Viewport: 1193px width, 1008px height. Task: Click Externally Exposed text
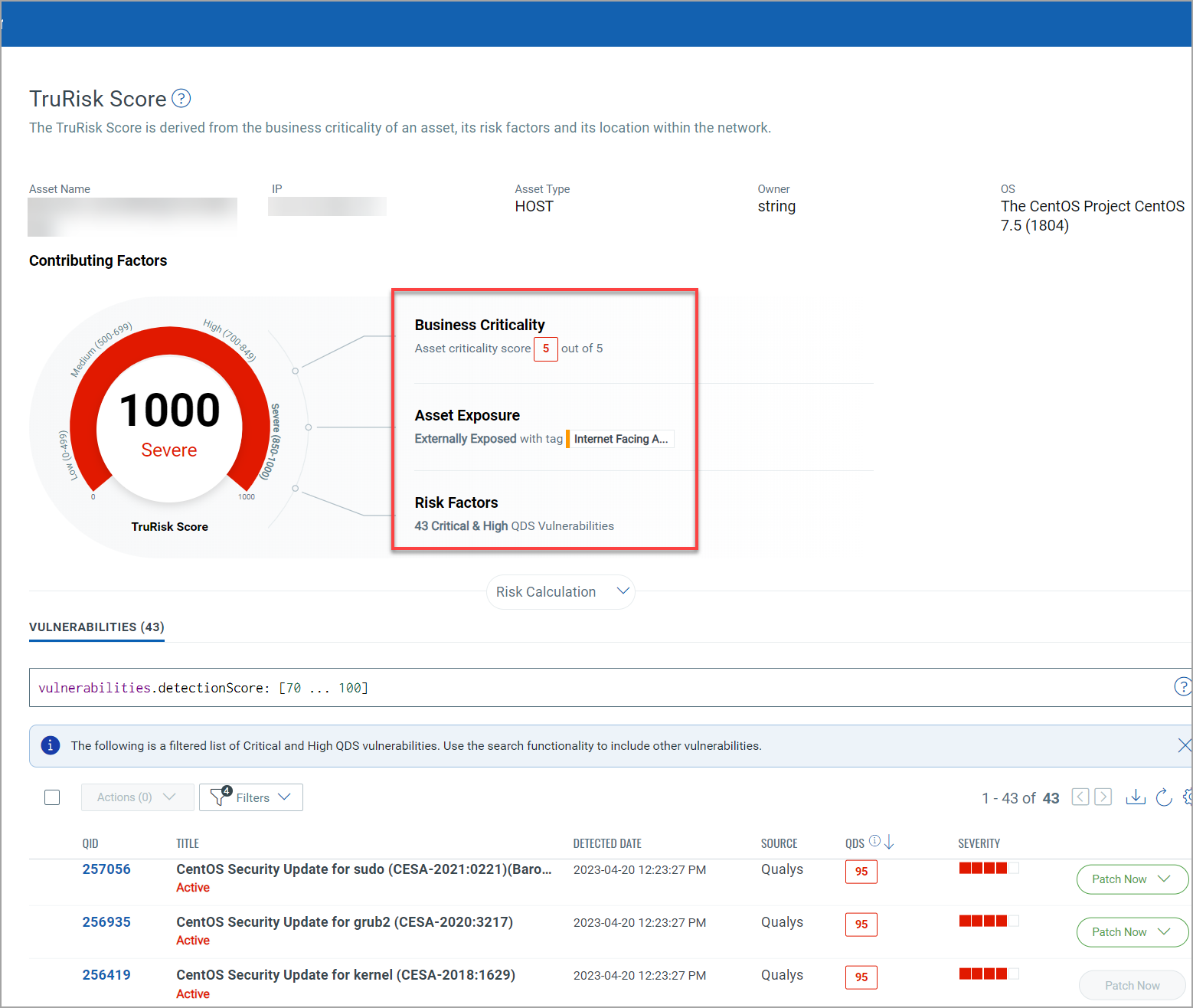click(x=466, y=439)
